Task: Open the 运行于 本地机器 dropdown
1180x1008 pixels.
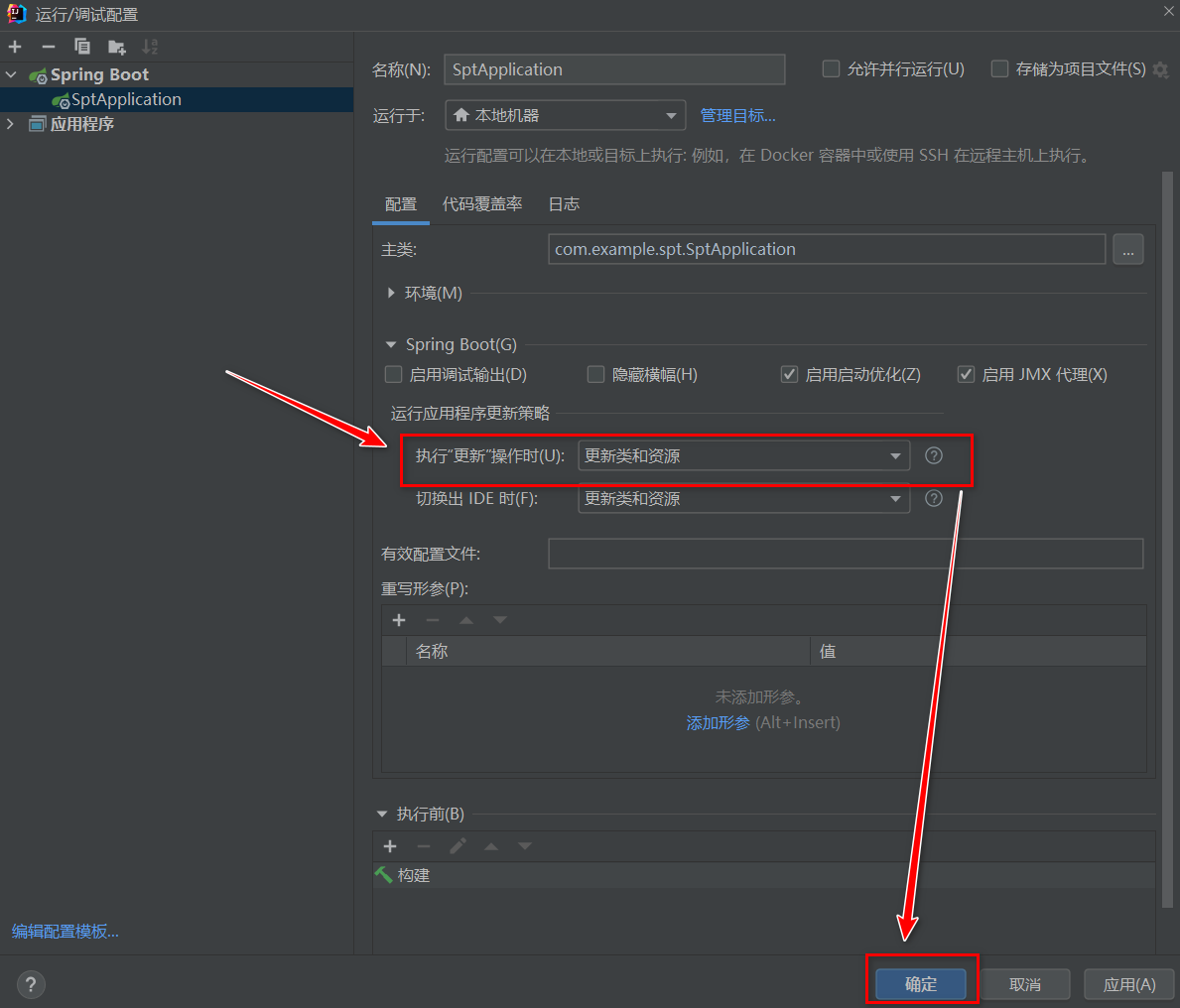Action: pyautogui.click(x=565, y=116)
